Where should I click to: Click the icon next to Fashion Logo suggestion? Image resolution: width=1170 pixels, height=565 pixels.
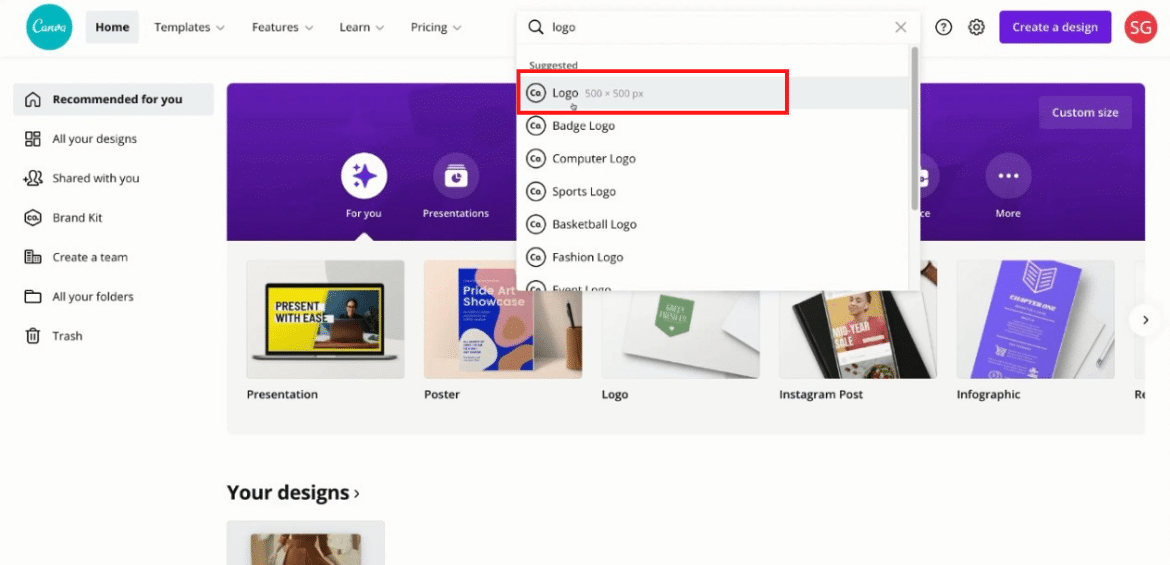click(x=535, y=257)
